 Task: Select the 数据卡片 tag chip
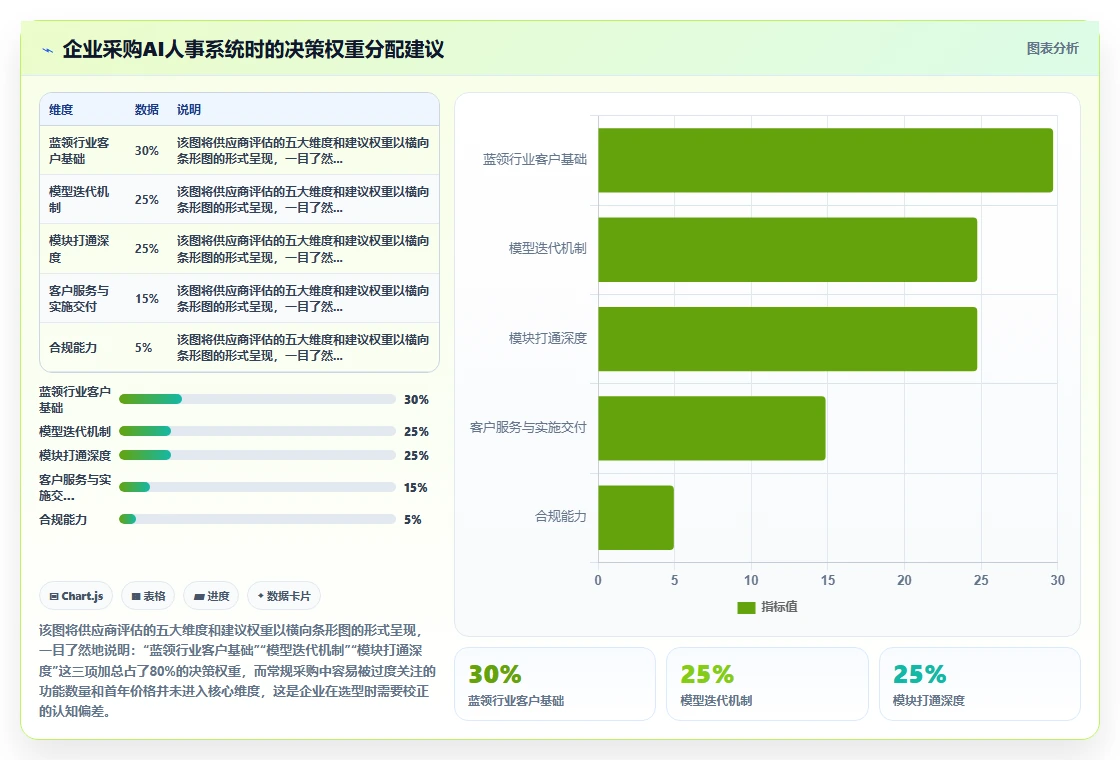pos(284,596)
